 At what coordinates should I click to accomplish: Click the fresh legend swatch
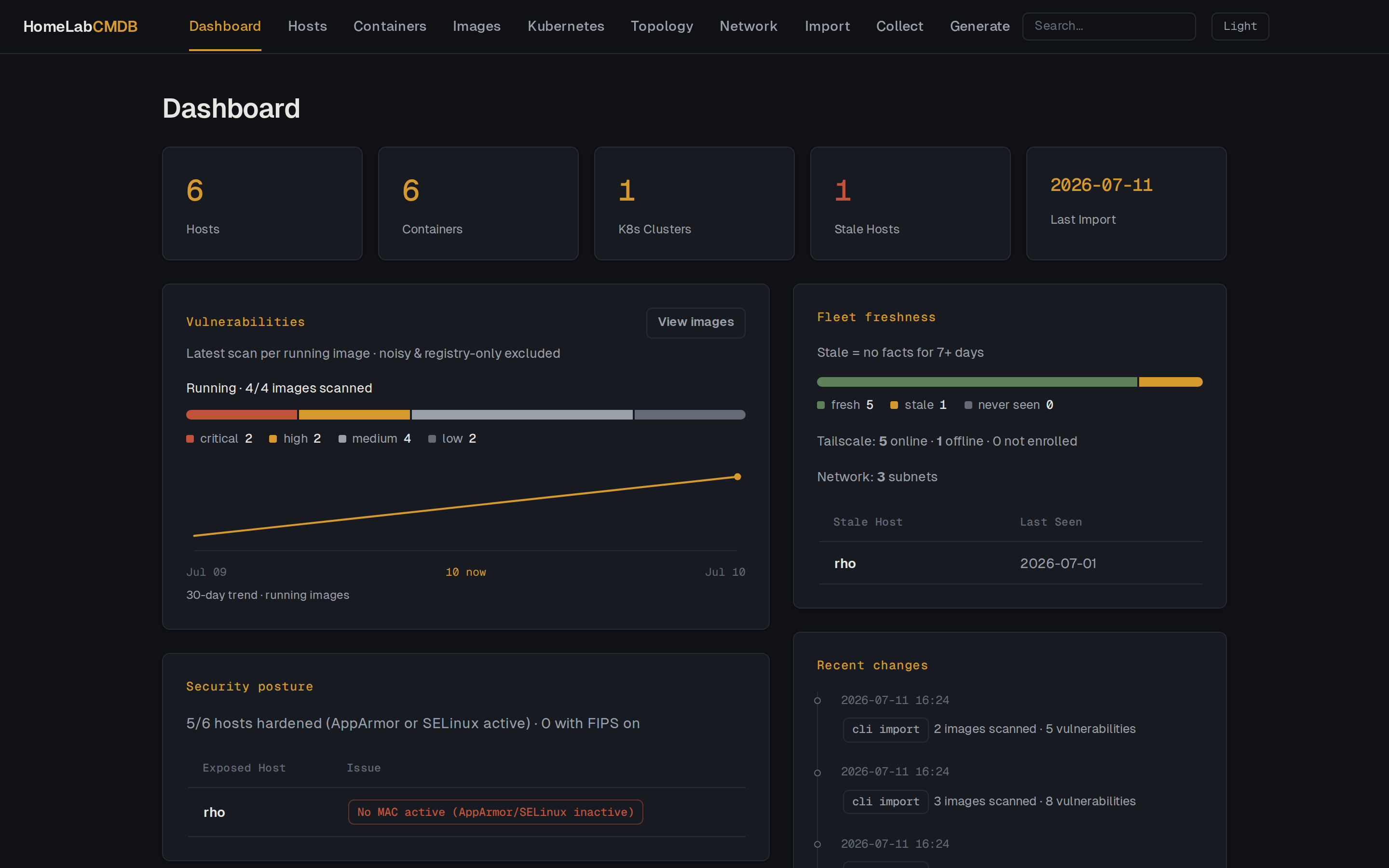tap(821, 405)
